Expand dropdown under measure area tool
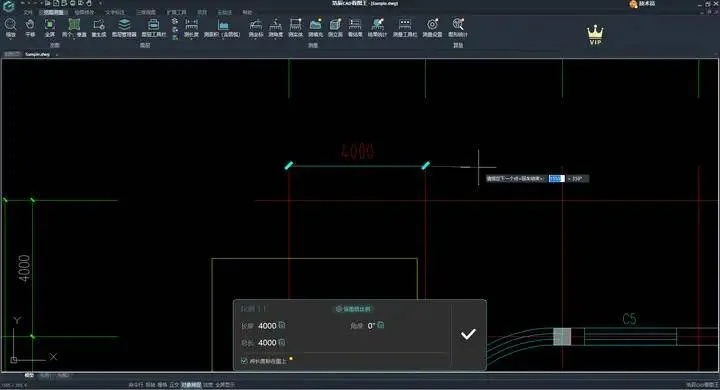The width and height of the screenshot is (720, 390). pos(223,40)
